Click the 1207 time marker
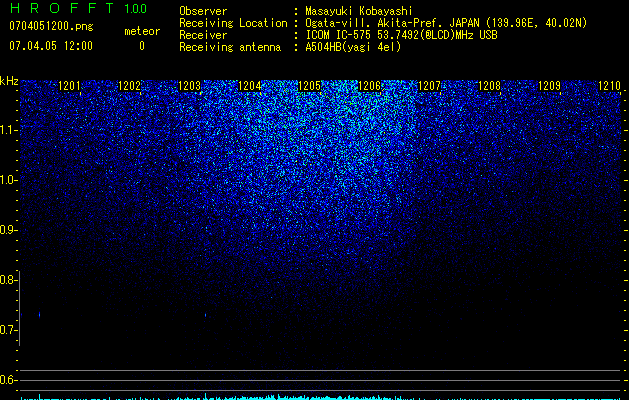 click(430, 86)
